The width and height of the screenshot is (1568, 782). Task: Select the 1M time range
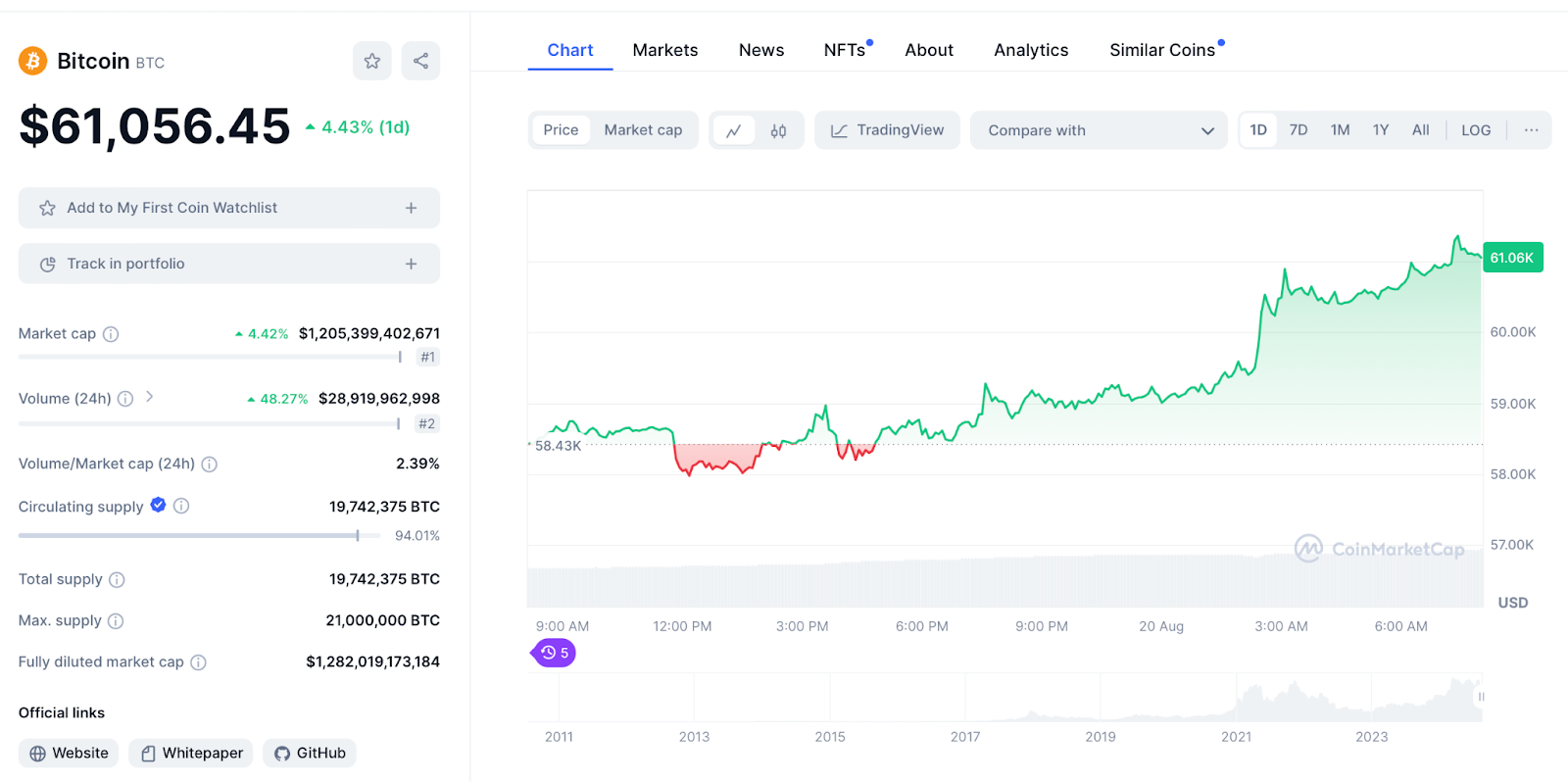(1340, 130)
